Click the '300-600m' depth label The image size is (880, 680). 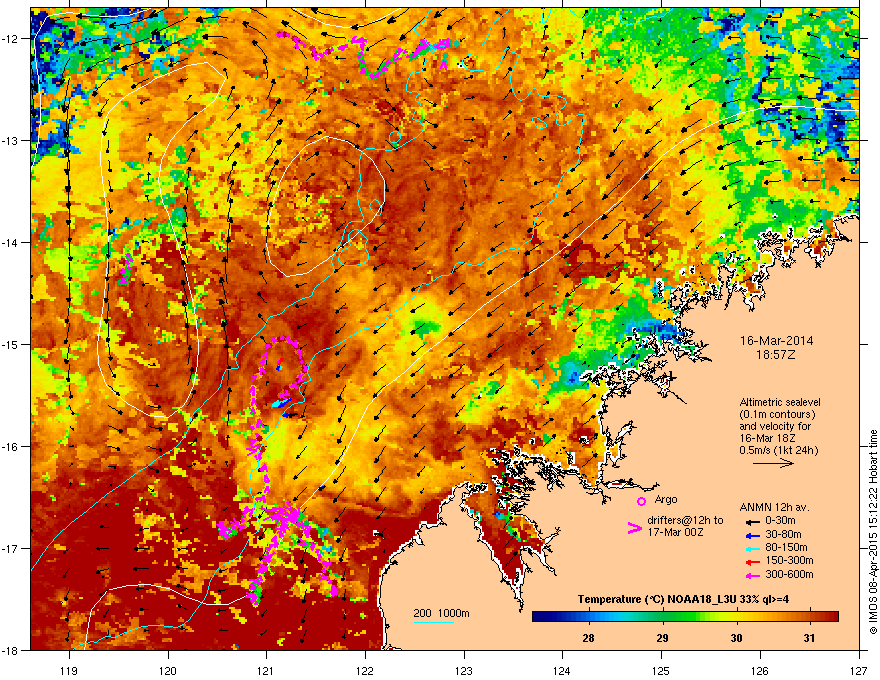789,575
